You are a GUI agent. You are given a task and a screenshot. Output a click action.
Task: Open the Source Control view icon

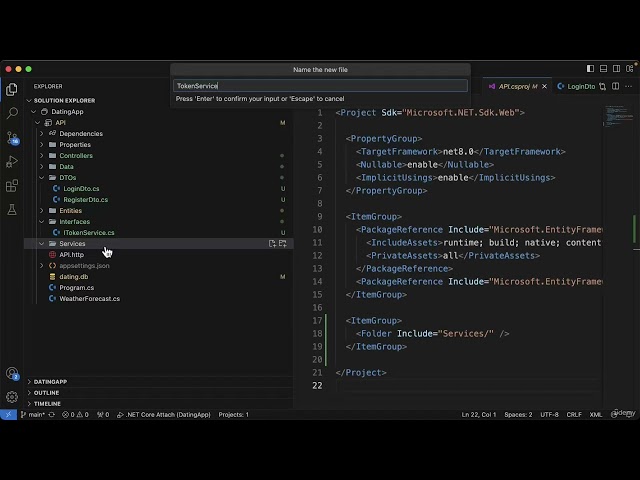[x=12, y=138]
